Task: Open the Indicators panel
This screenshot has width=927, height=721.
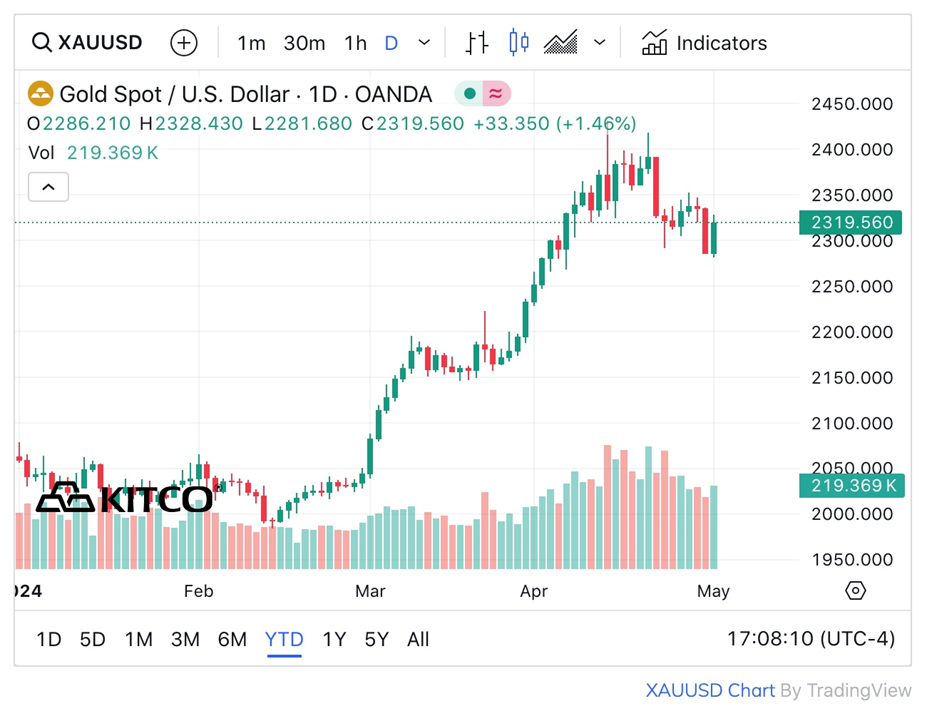Action: coord(704,43)
